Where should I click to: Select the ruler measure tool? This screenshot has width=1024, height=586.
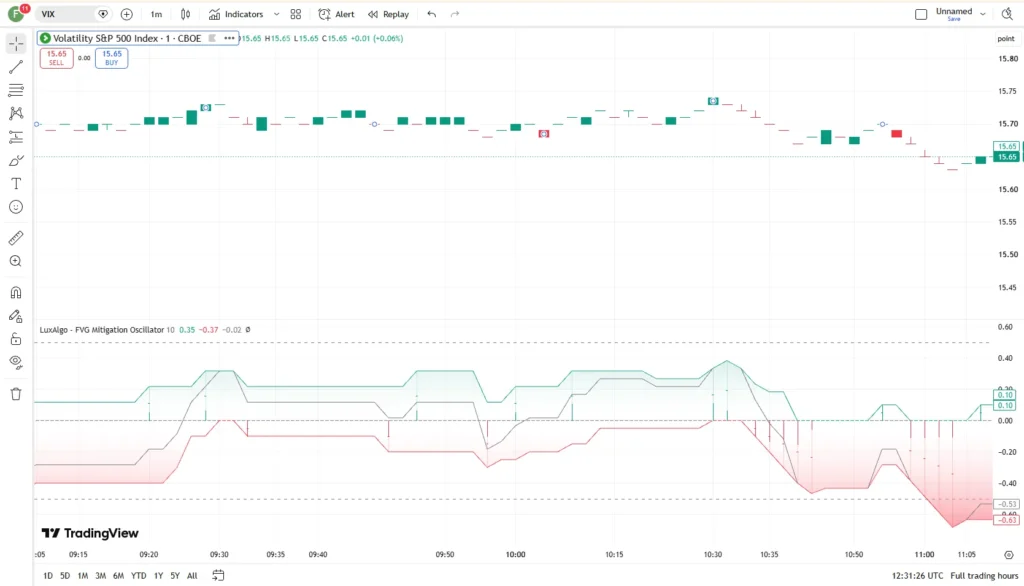[x=16, y=238]
